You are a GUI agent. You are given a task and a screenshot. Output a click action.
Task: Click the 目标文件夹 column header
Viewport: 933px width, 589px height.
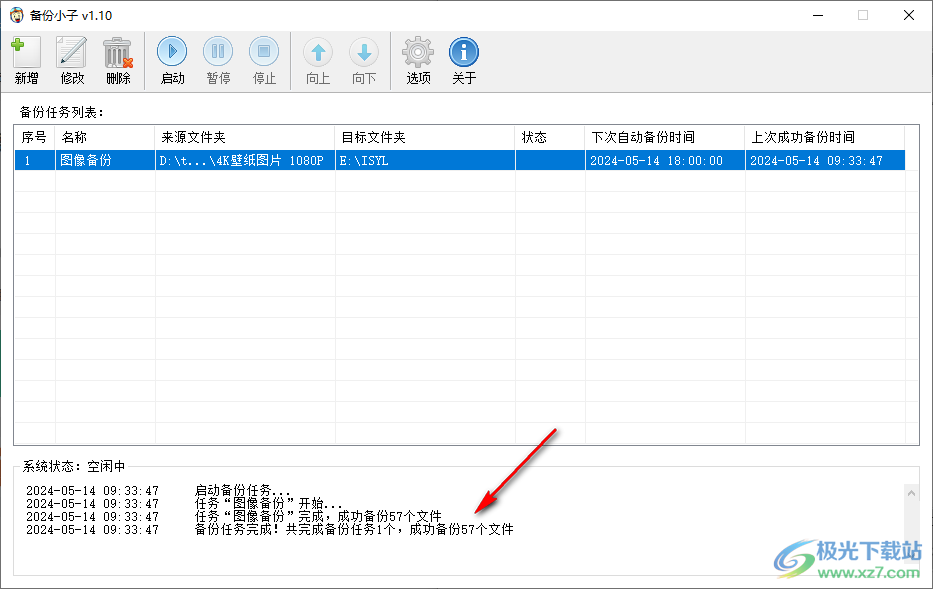coord(425,137)
